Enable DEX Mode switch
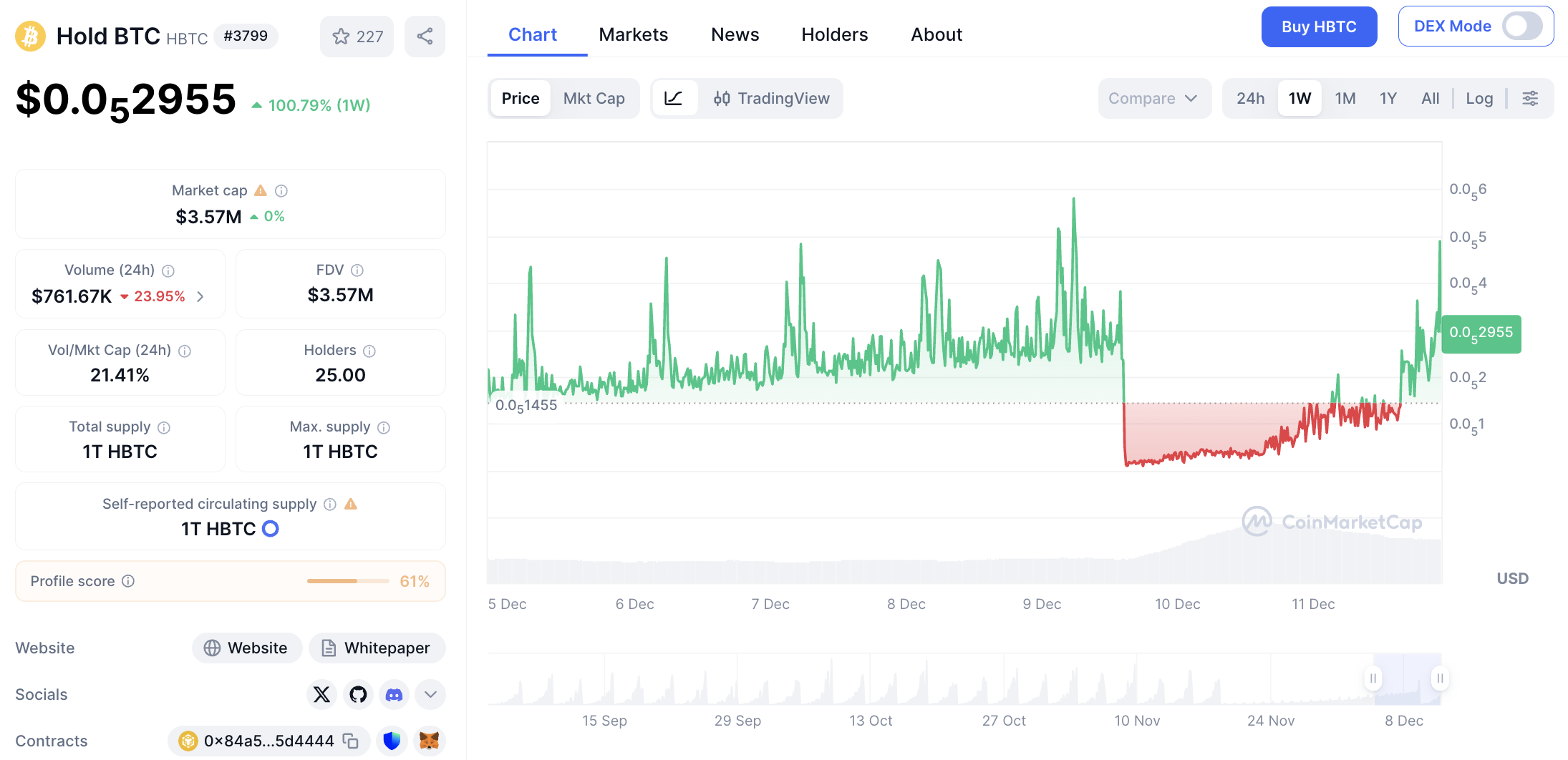Viewport: 1568px width, 760px height. click(x=1521, y=26)
